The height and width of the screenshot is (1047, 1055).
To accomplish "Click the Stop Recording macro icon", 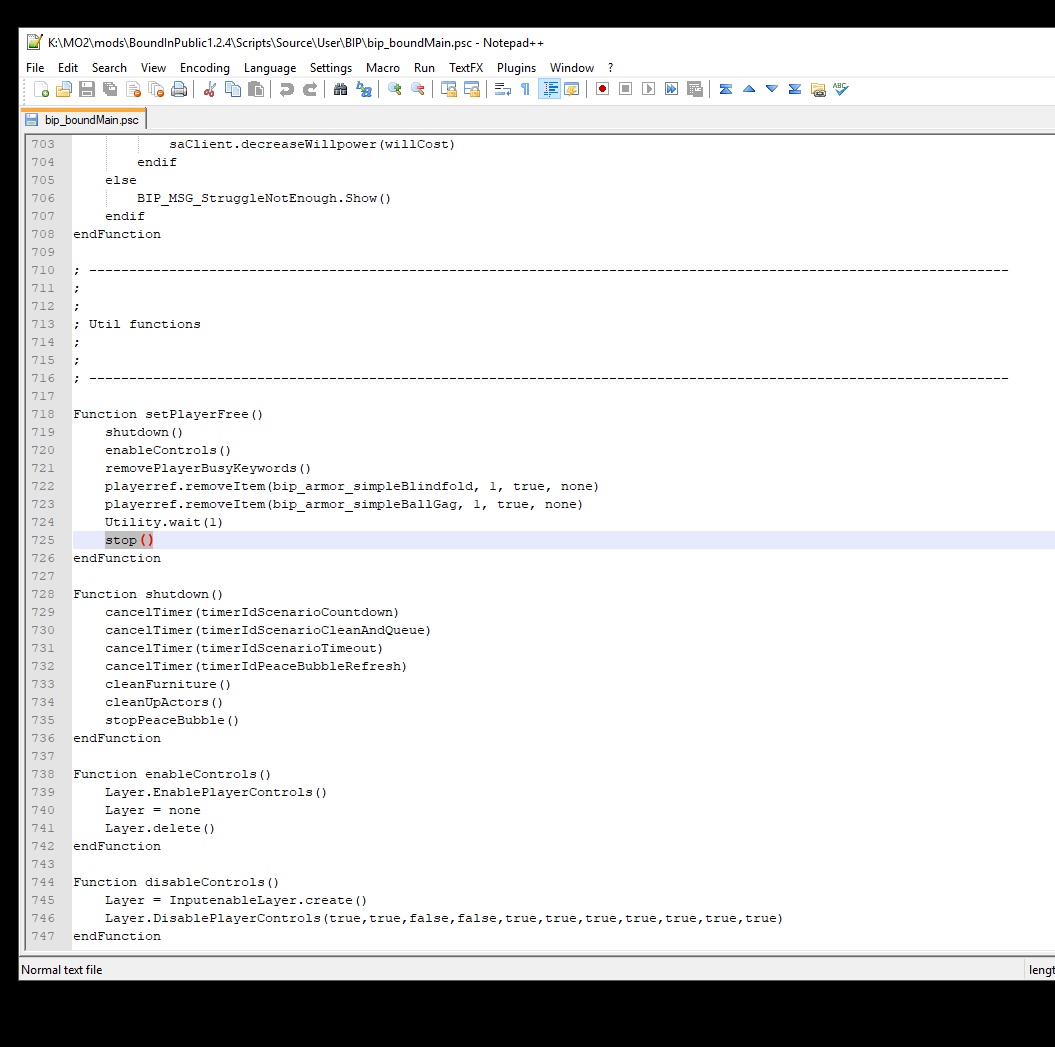I will point(625,89).
